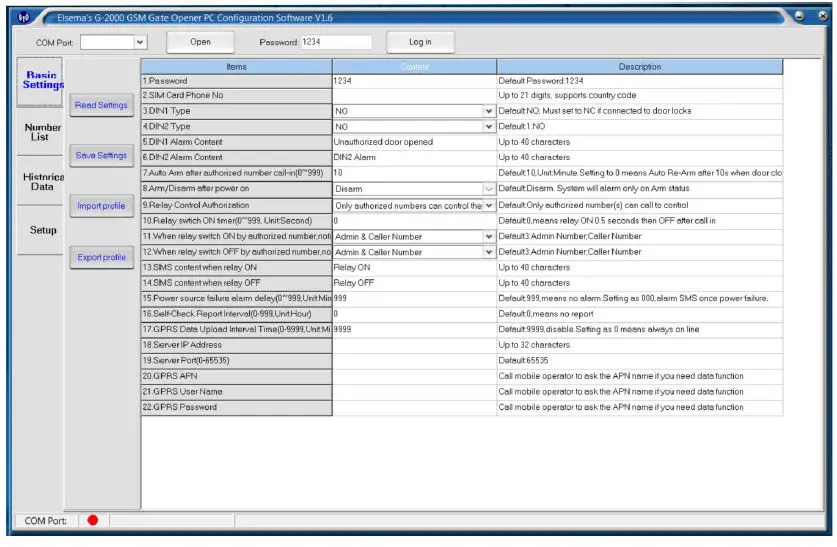Expand the DIN1 Type dropdown
Screen dimensions: 837x547
point(488,111)
